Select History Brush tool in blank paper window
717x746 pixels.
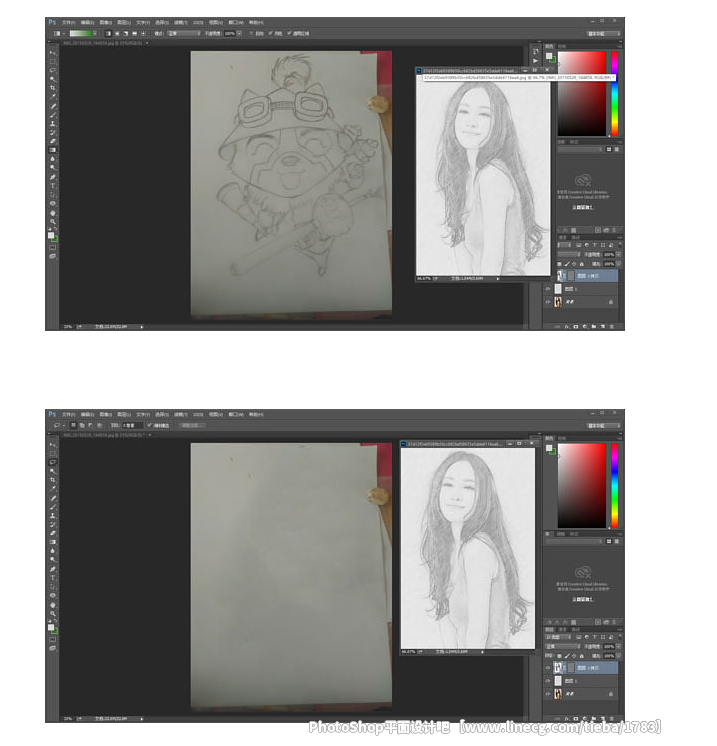[52, 524]
